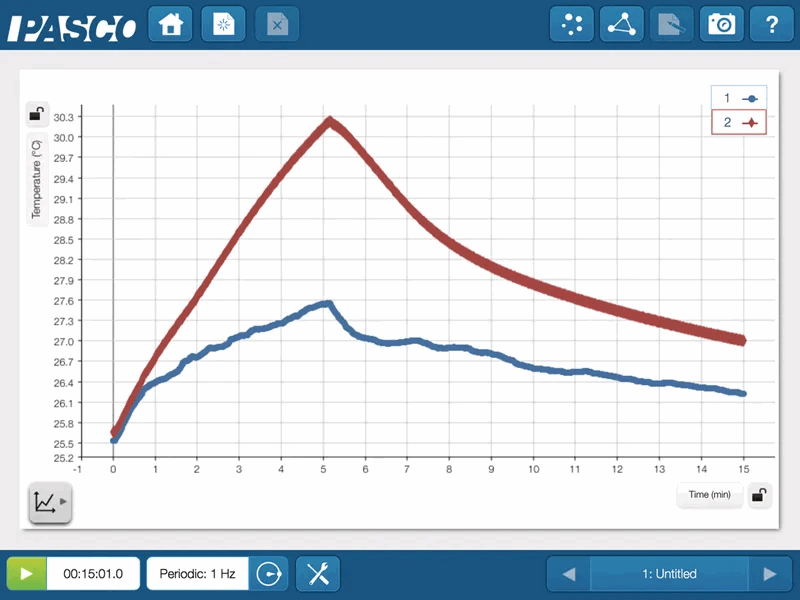800x600 pixels.
Task: Open the Time (min) axis measurement selector
Action: [709, 495]
